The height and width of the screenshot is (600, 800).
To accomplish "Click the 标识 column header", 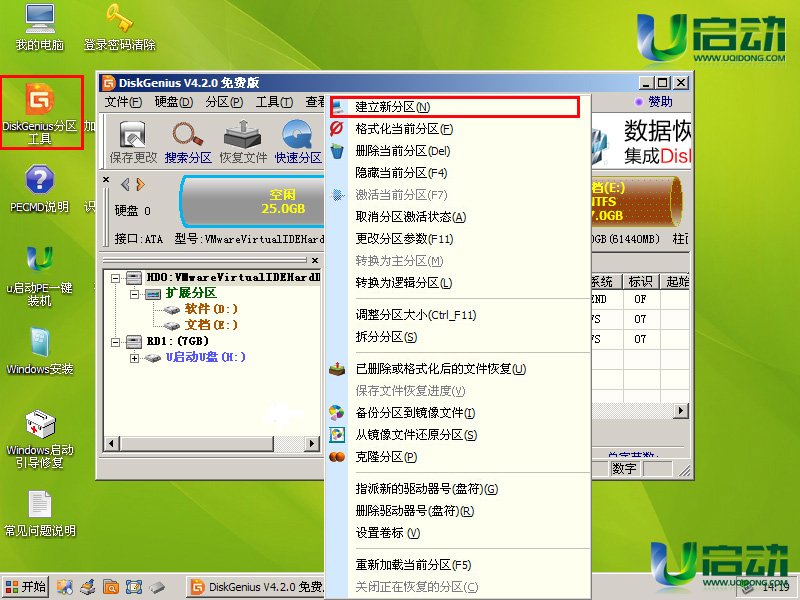I will pyautogui.click(x=641, y=282).
